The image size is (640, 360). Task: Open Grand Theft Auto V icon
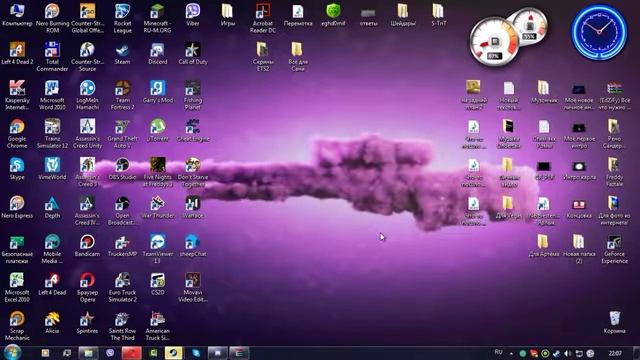(x=122, y=133)
